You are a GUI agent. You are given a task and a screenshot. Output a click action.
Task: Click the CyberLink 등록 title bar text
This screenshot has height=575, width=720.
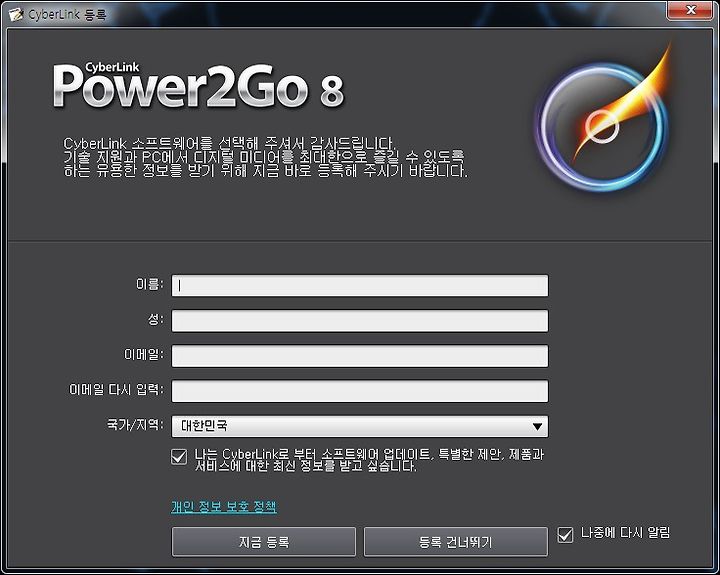pyautogui.click(x=67, y=15)
